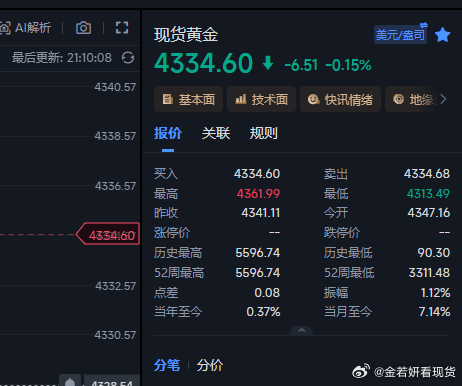The height and width of the screenshot is (386, 462).
Task: Click the bell alert icon at chart bottom
Action: coord(70,381)
